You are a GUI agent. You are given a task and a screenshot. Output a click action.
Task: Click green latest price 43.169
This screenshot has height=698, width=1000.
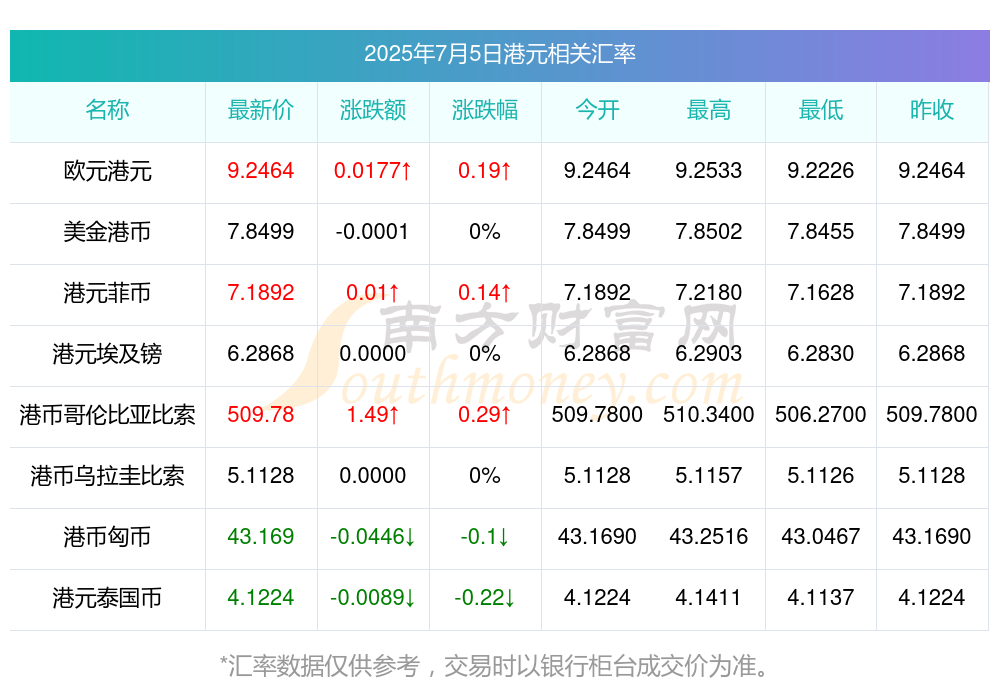[260, 536]
